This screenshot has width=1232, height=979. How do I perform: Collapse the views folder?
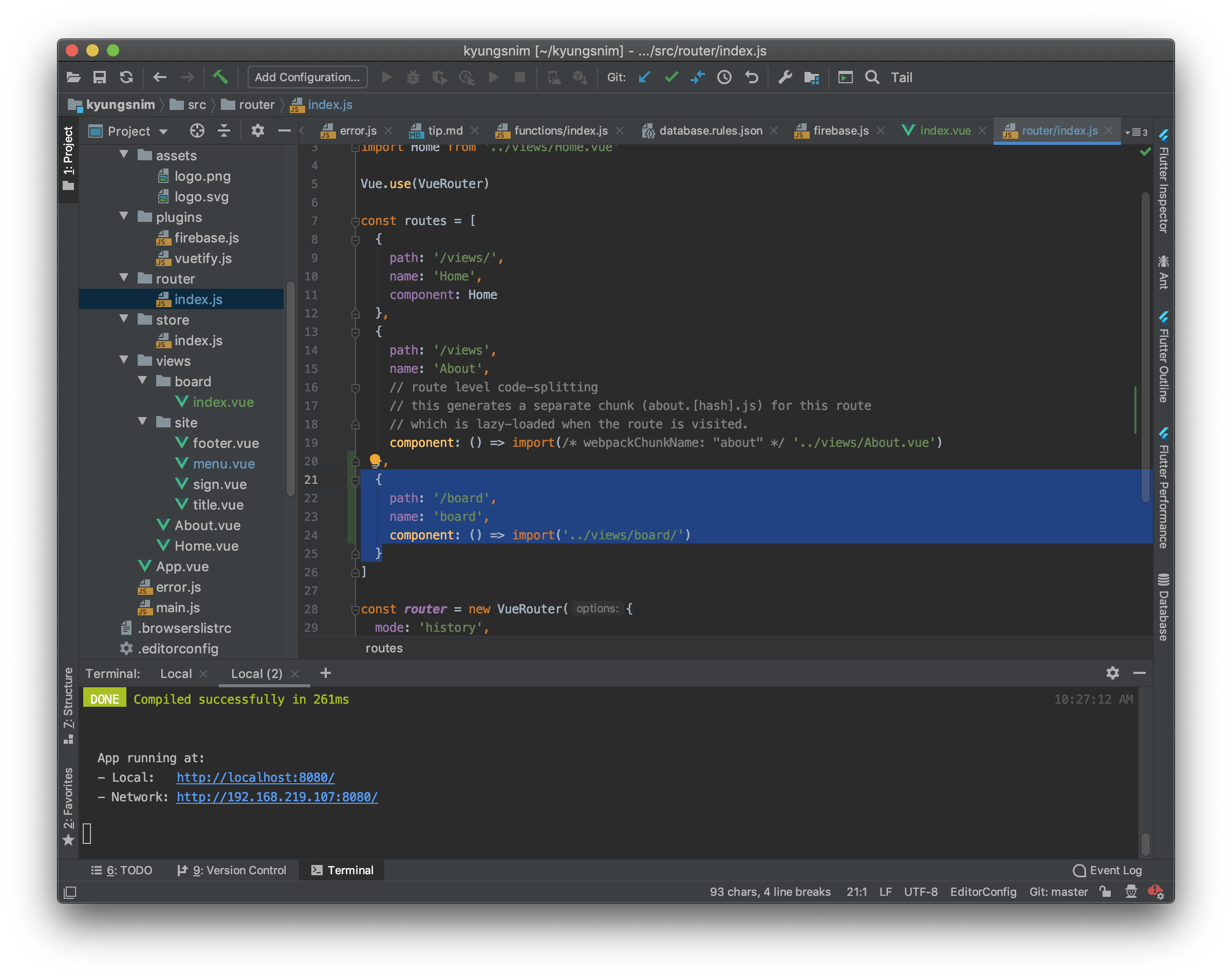click(124, 361)
